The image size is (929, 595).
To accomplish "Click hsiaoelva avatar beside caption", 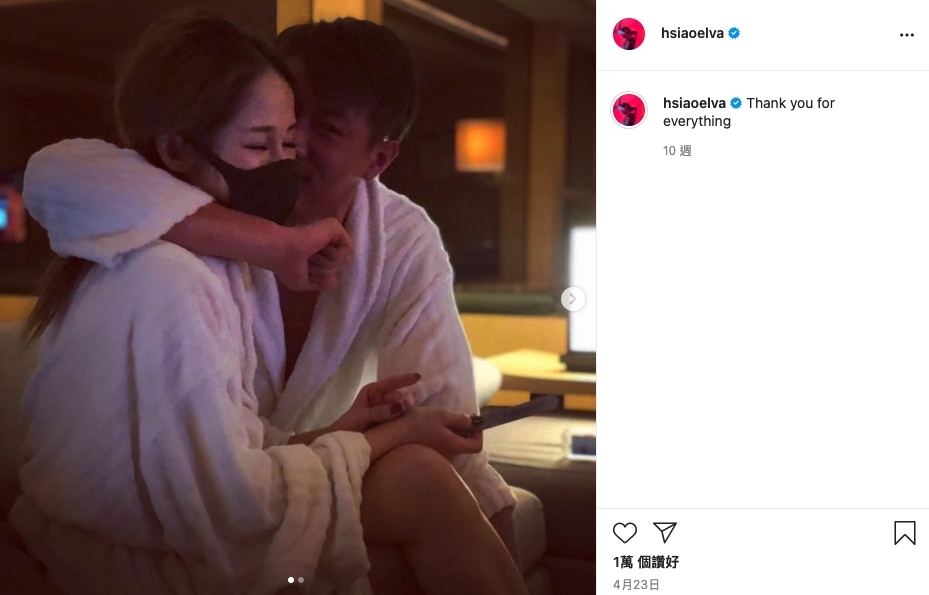I will [x=629, y=110].
